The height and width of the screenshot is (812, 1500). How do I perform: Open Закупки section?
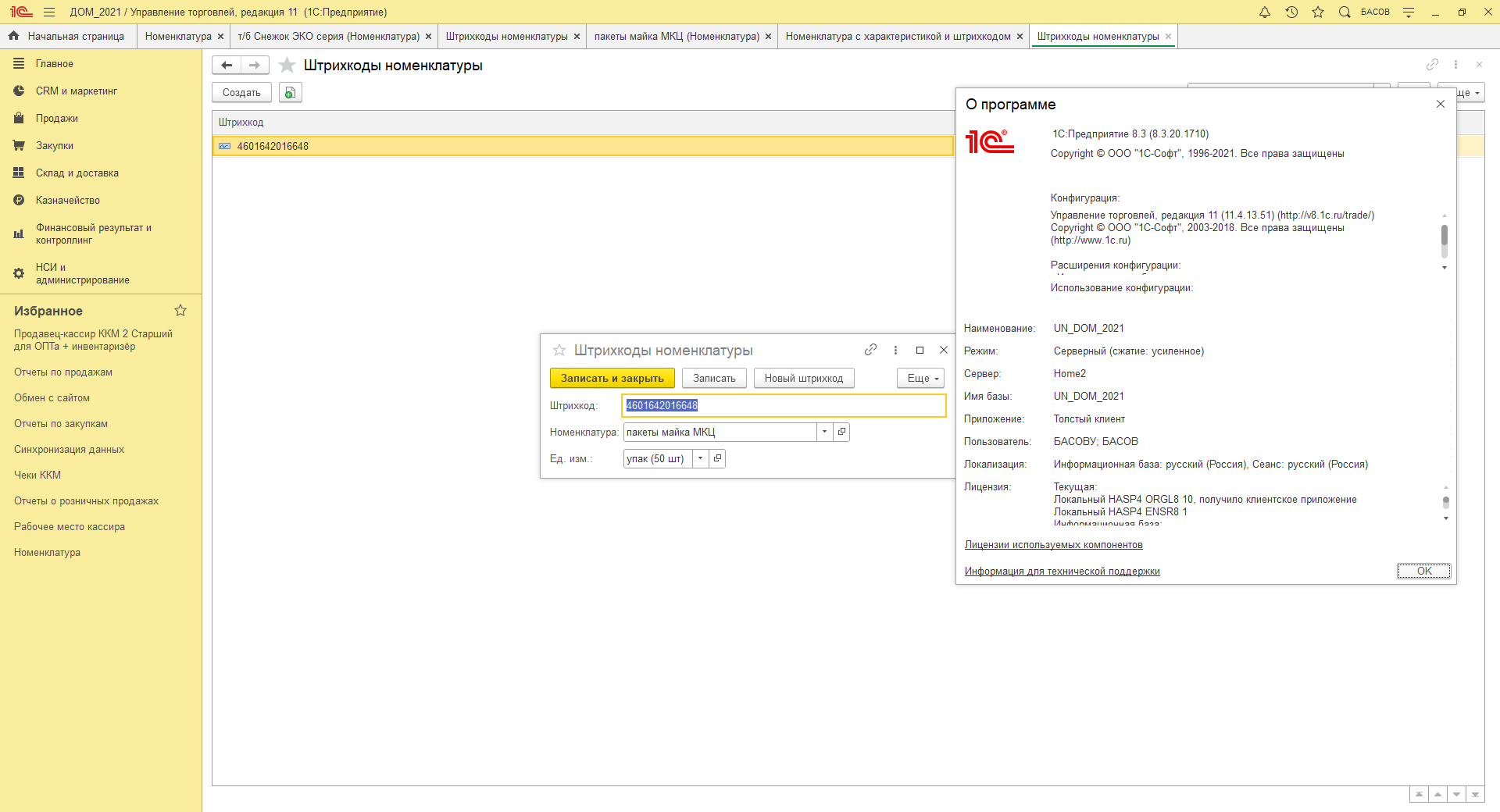point(55,146)
